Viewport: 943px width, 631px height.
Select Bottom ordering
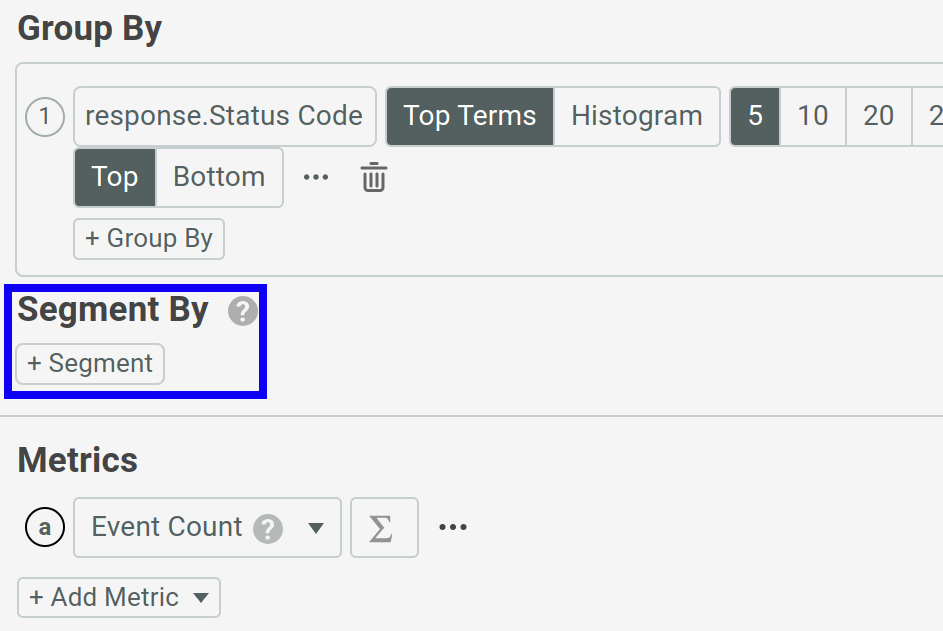[219, 178]
